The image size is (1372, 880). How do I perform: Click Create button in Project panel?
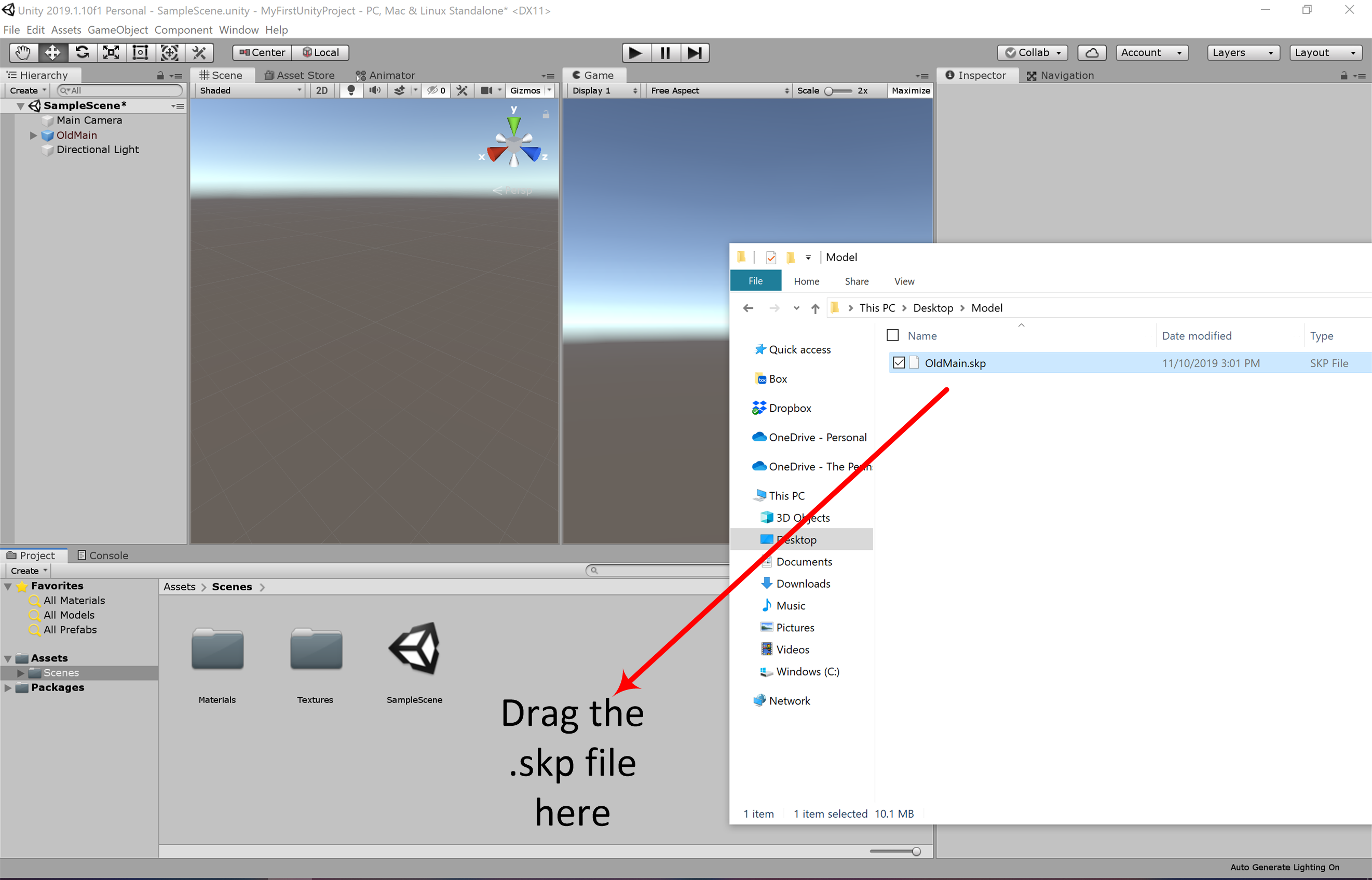tap(29, 571)
